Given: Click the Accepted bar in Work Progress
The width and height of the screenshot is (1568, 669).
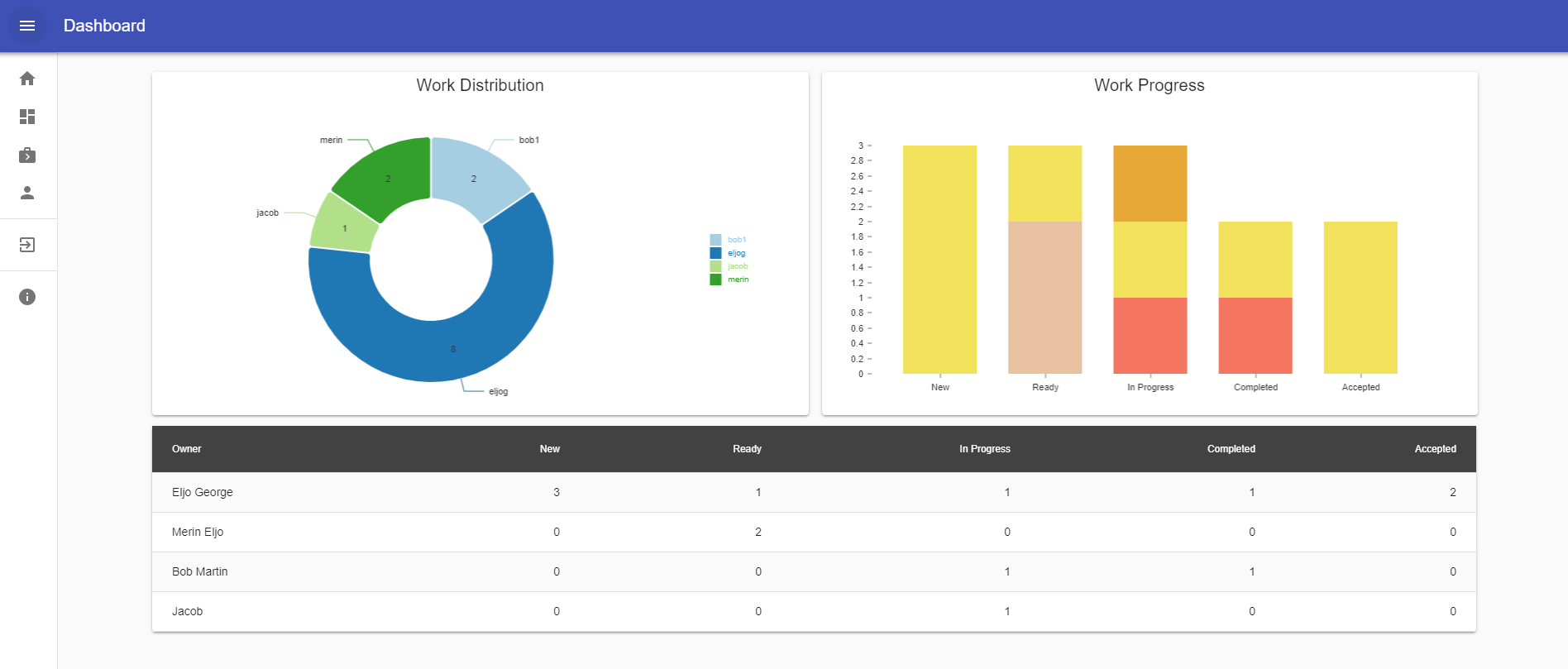Looking at the screenshot, I should point(1360,298).
